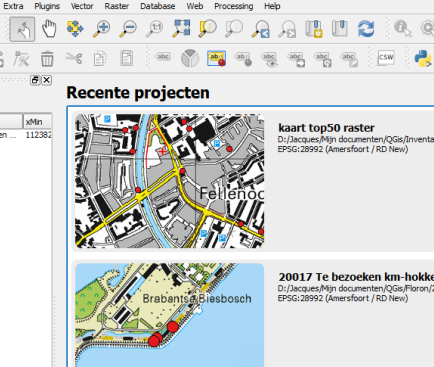Click the Copy Features icon
Image resolution: width=434 pixels, height=367 pixels.
click(x=100, y=59)
